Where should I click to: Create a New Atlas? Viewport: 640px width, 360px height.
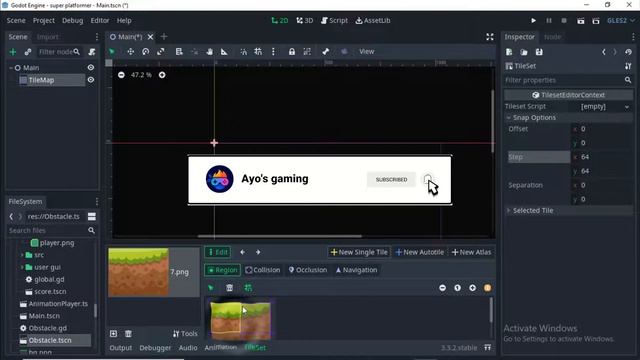(471, 252)
